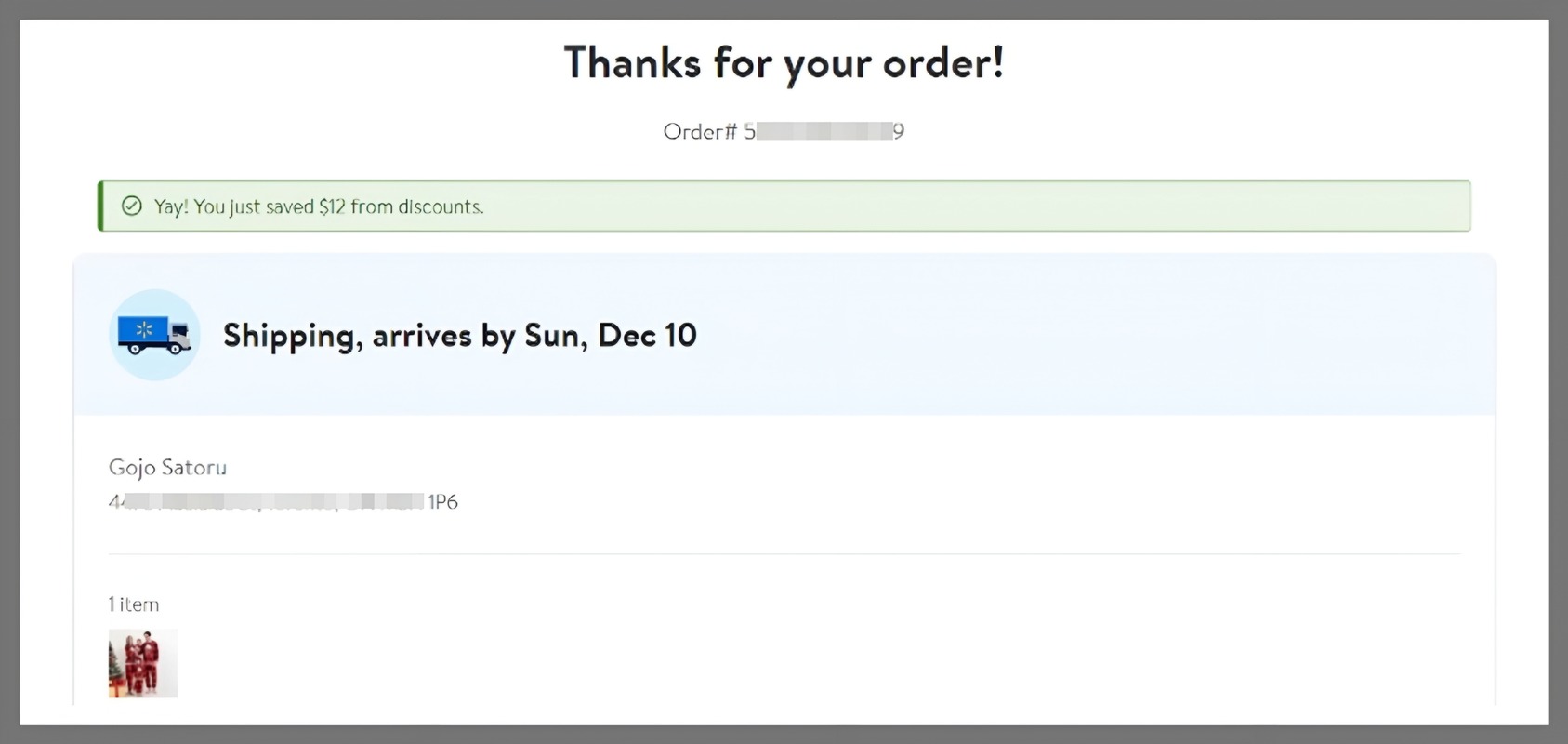Screen dimensions: 1568x744
Task: Open the pajamas product thumbnail
Action: [x=143, y=663]
